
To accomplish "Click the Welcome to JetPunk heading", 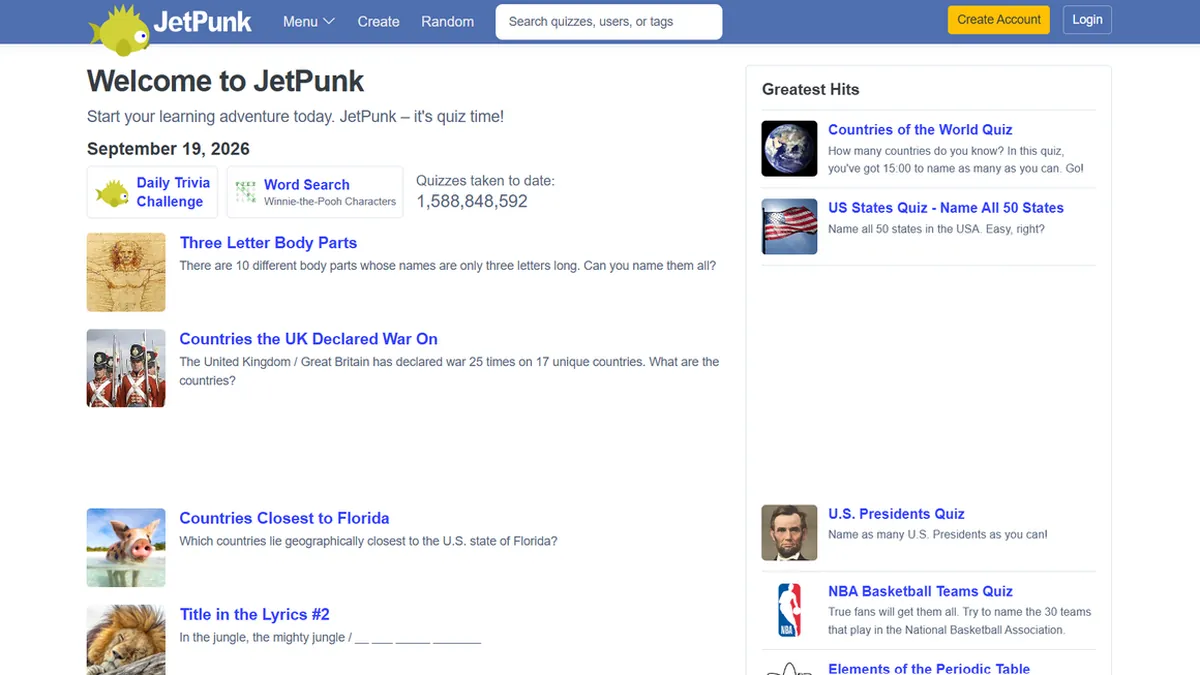I will 225,81.
